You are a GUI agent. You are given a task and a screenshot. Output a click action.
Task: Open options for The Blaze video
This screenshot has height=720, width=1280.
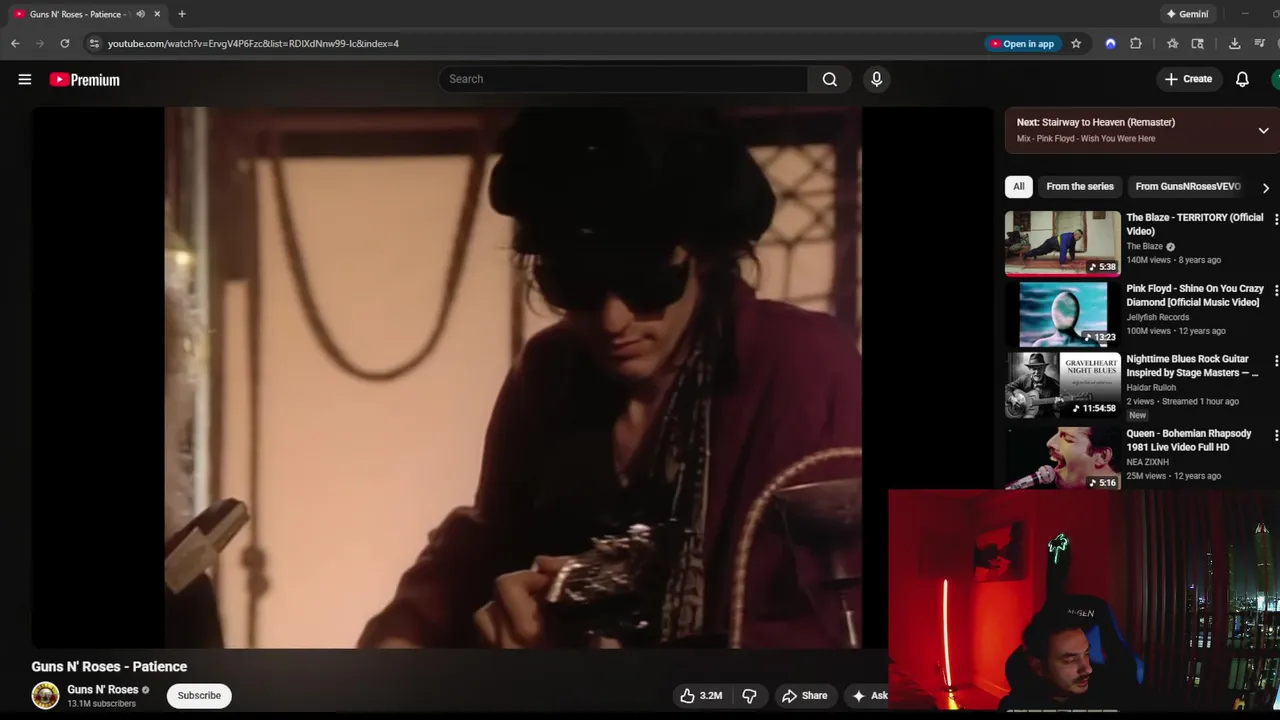(x=1275, y=219)
